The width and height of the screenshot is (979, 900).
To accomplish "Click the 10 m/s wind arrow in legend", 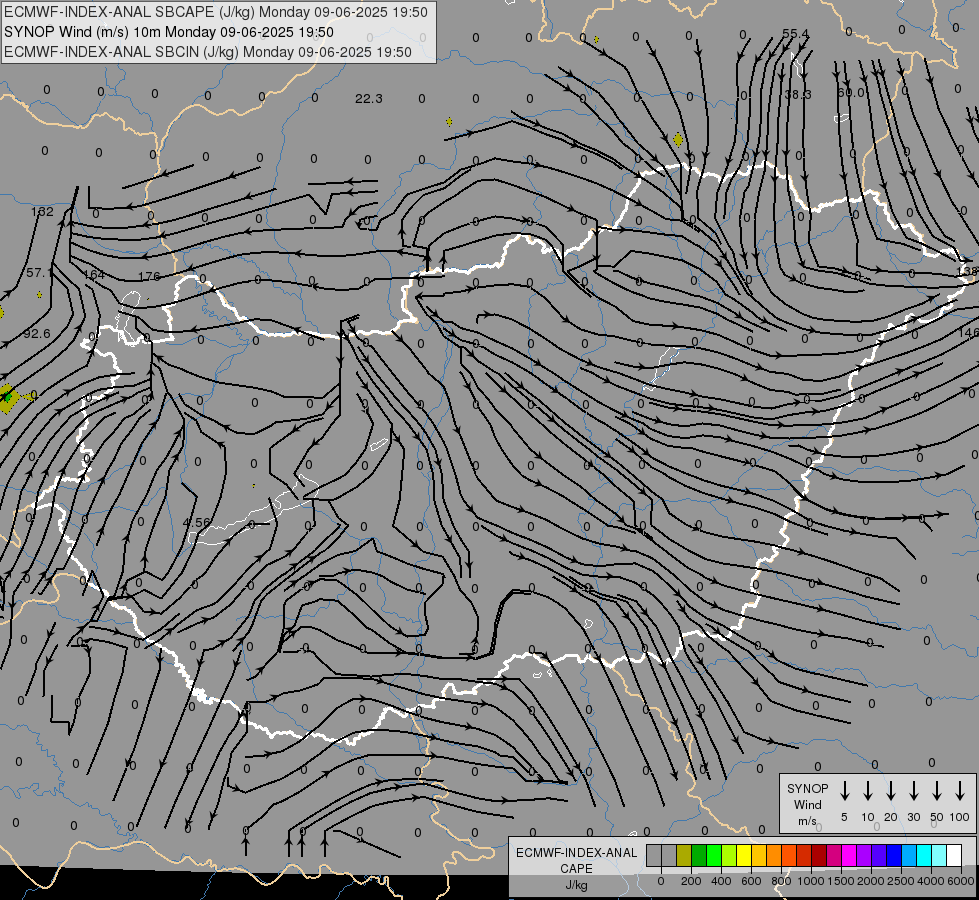I will (868, 791).
